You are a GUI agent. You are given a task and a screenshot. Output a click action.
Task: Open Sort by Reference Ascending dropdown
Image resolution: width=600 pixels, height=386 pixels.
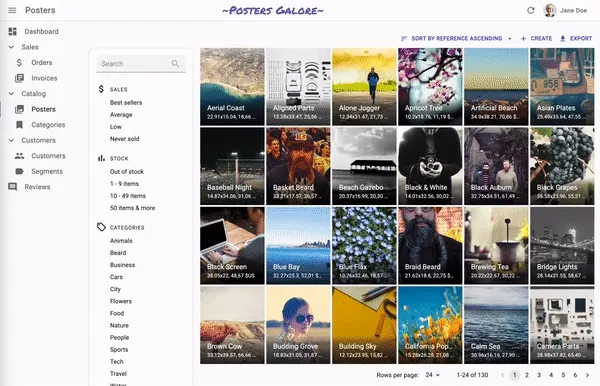(x=456, y=38)
